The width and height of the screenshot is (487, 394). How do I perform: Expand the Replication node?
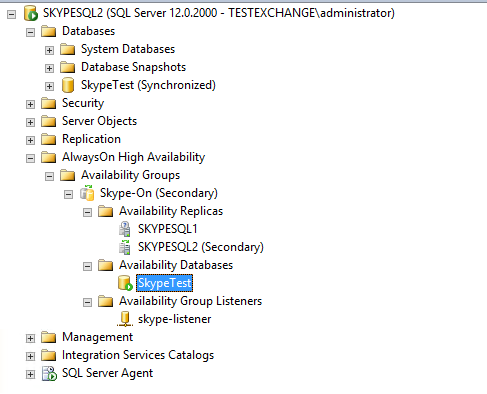click(30, 140)
